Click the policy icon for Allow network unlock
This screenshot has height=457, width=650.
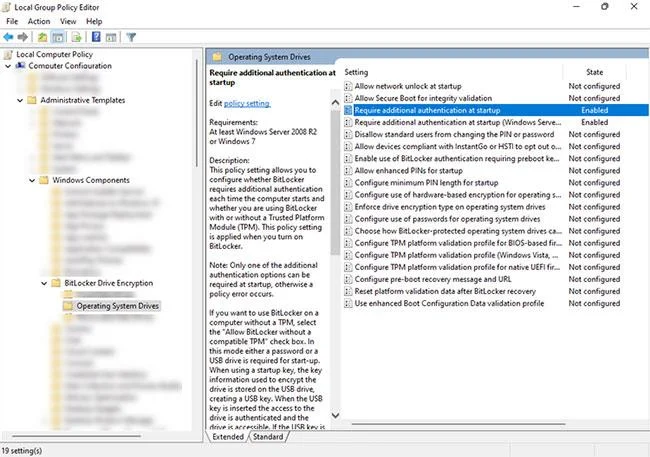pyautogui.click(x=348, y=86)
